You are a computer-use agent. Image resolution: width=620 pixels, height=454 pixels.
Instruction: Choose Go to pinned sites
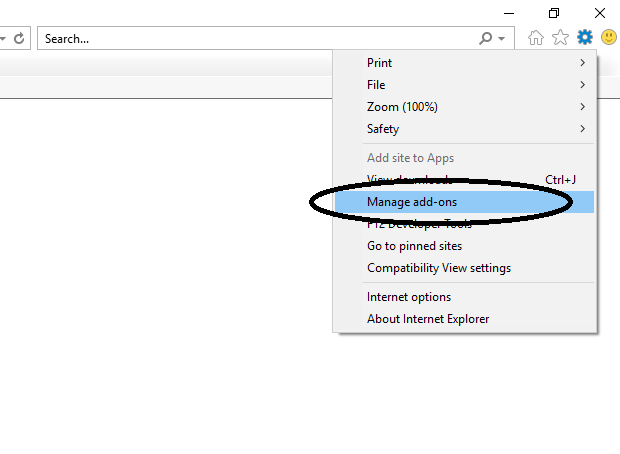pyautogui.click(x=464, y=246)
